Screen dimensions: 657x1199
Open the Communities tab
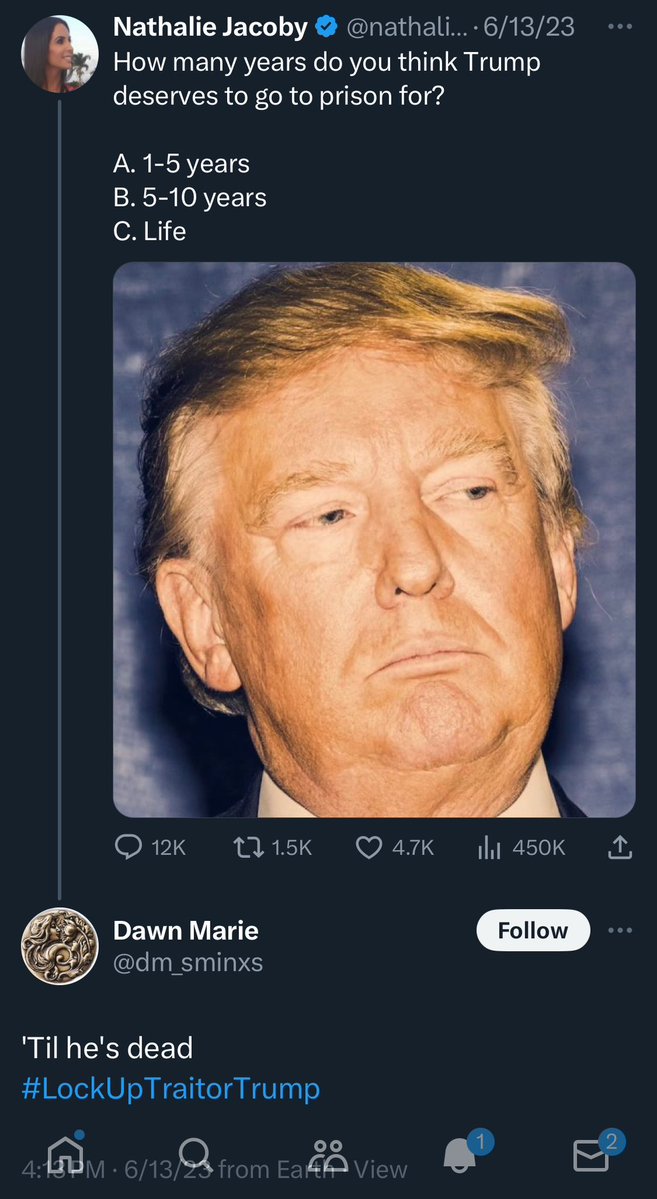point(327,1154)
